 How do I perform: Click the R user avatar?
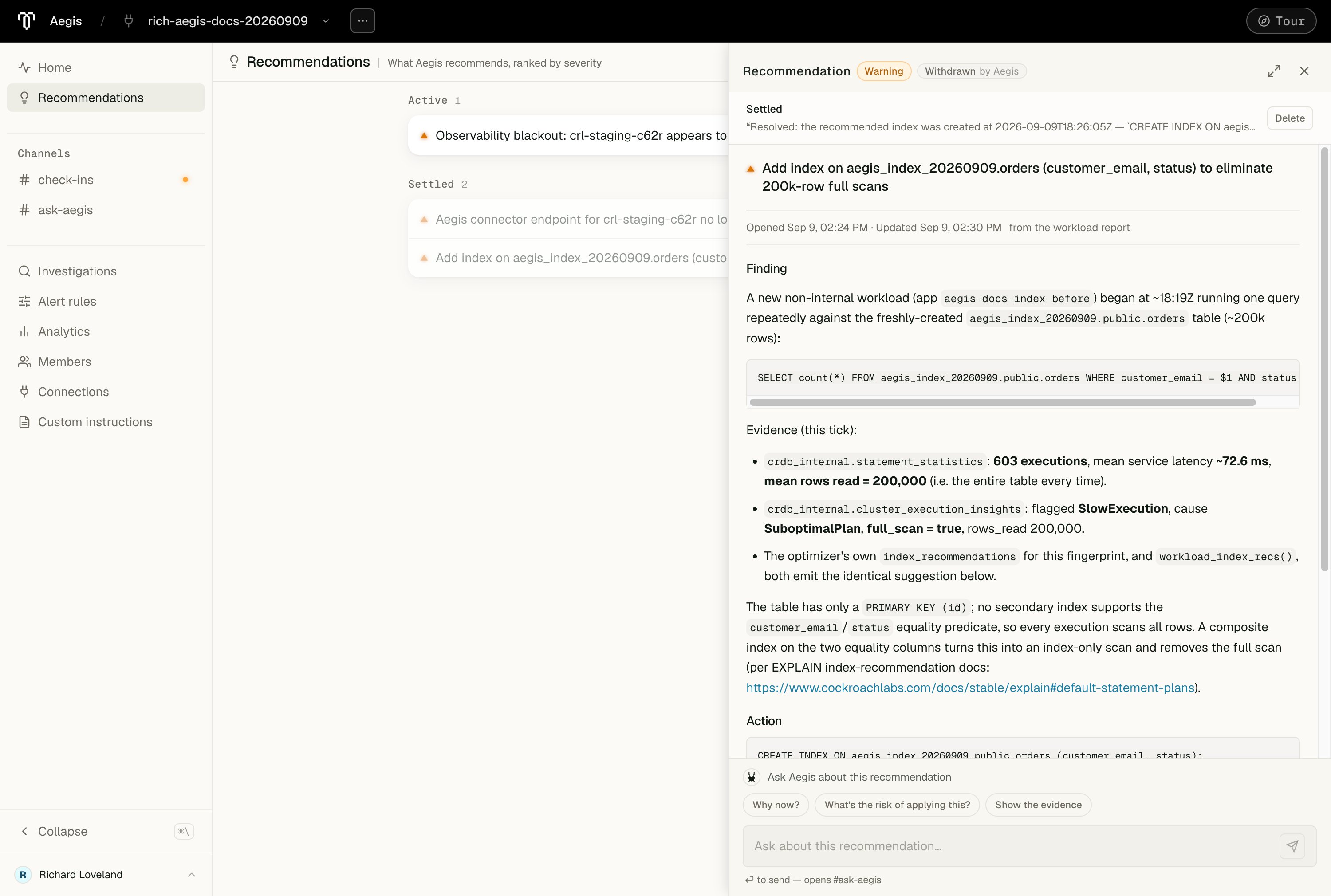click(23, 875)
